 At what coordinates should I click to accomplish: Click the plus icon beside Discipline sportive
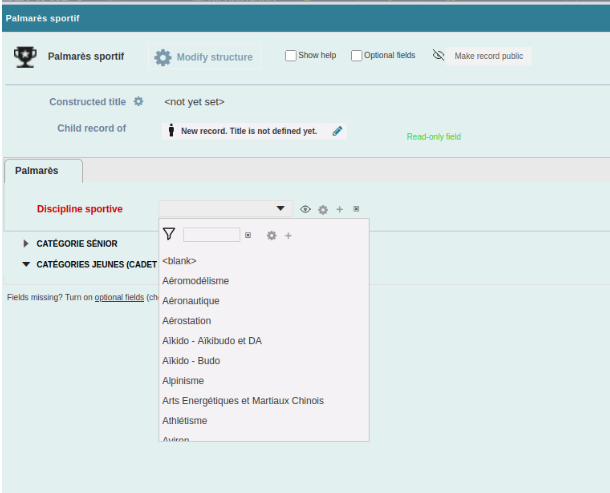click(x=339, y=209)
